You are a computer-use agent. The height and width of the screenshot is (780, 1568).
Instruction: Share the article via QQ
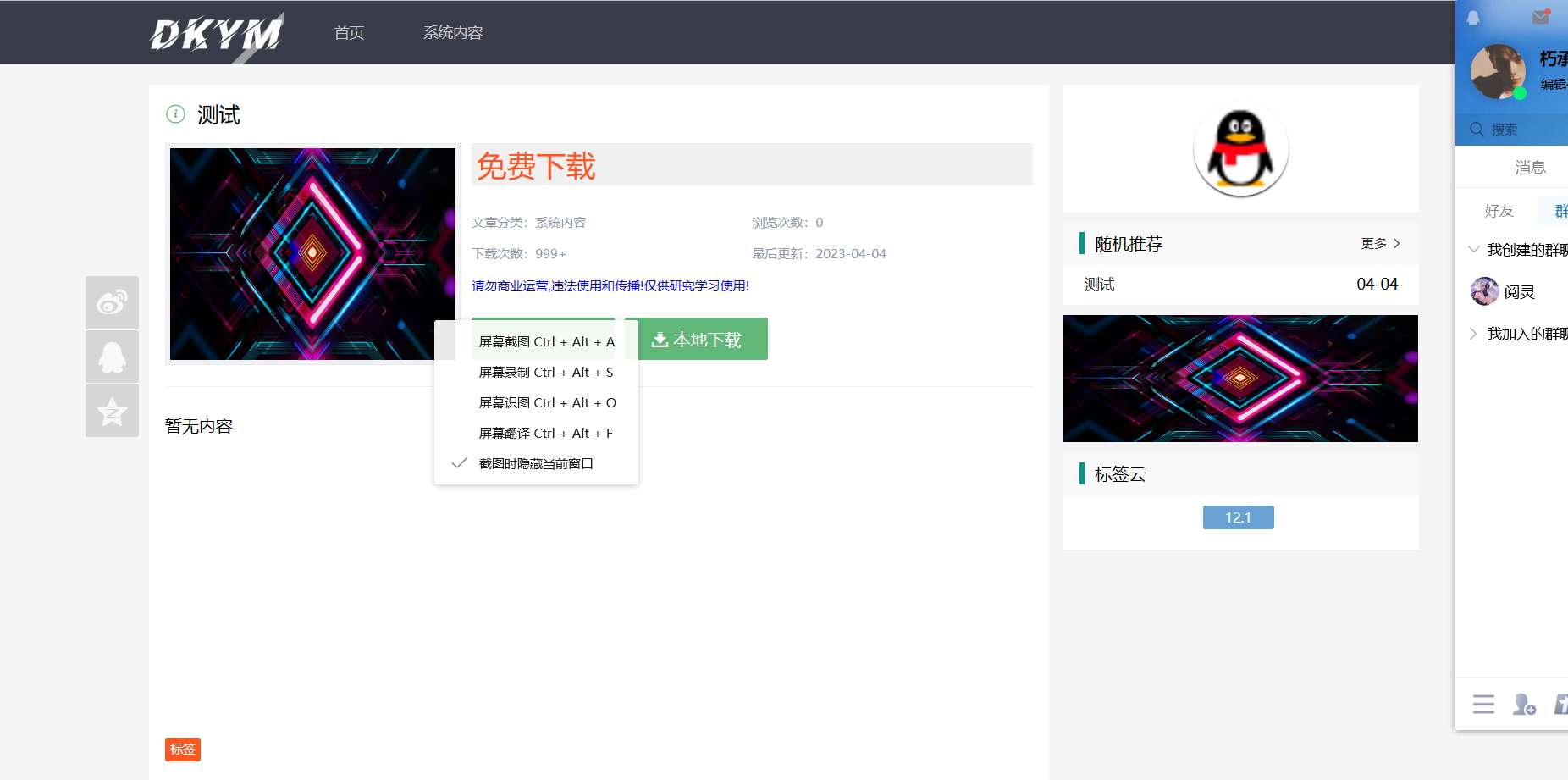[x=112, y=356]
